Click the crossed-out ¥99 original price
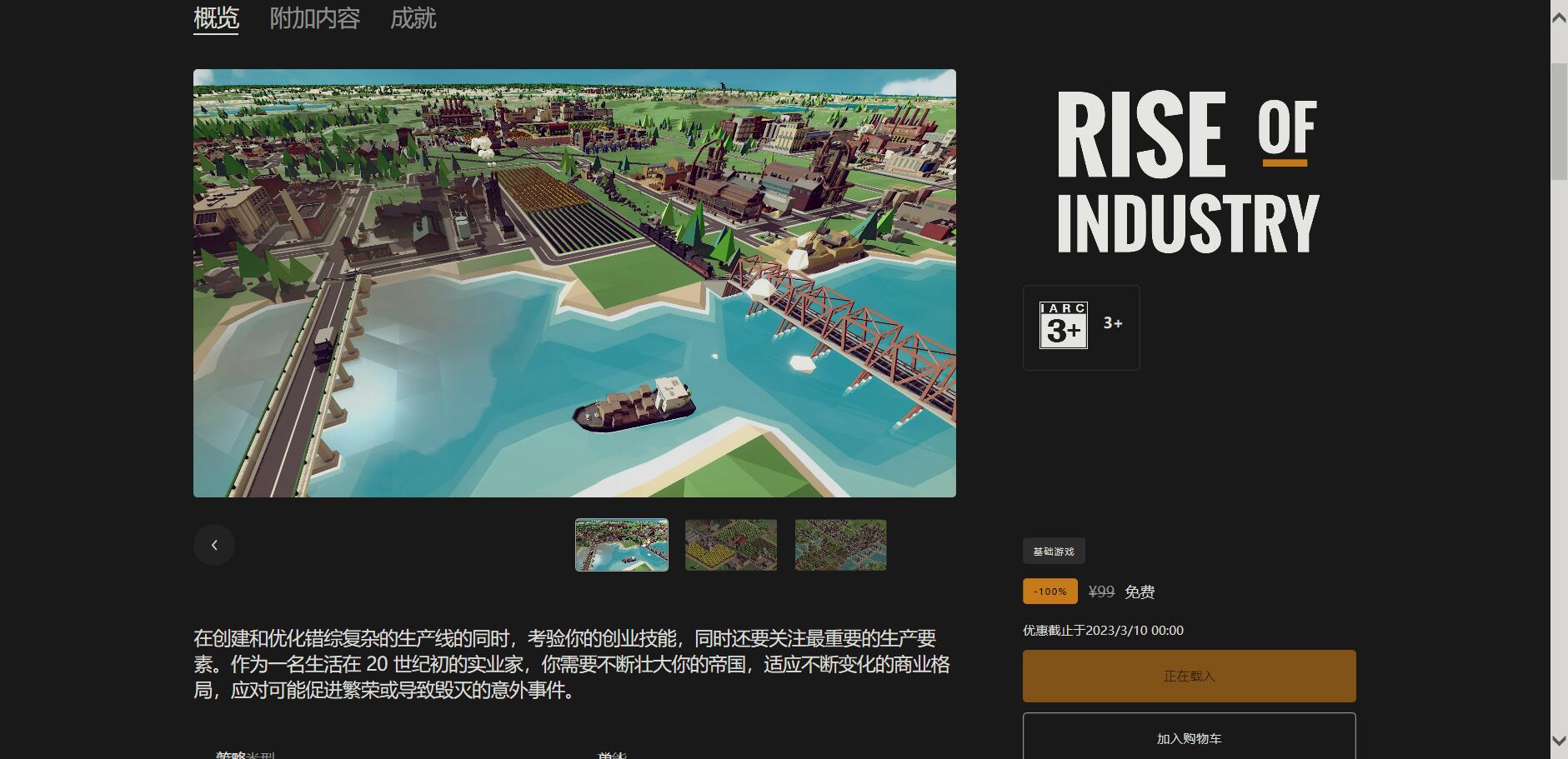Image resolution: width=1568 pixels, height=759 pixels. (1101, 592)
